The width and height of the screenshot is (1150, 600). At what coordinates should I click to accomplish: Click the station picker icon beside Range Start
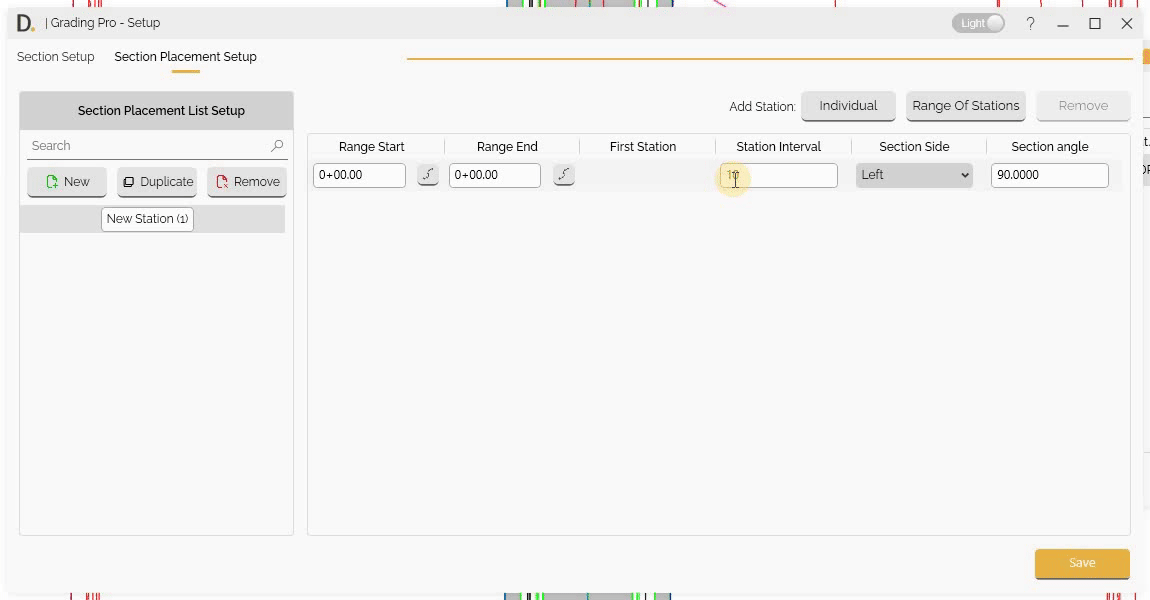pos(428,175)
